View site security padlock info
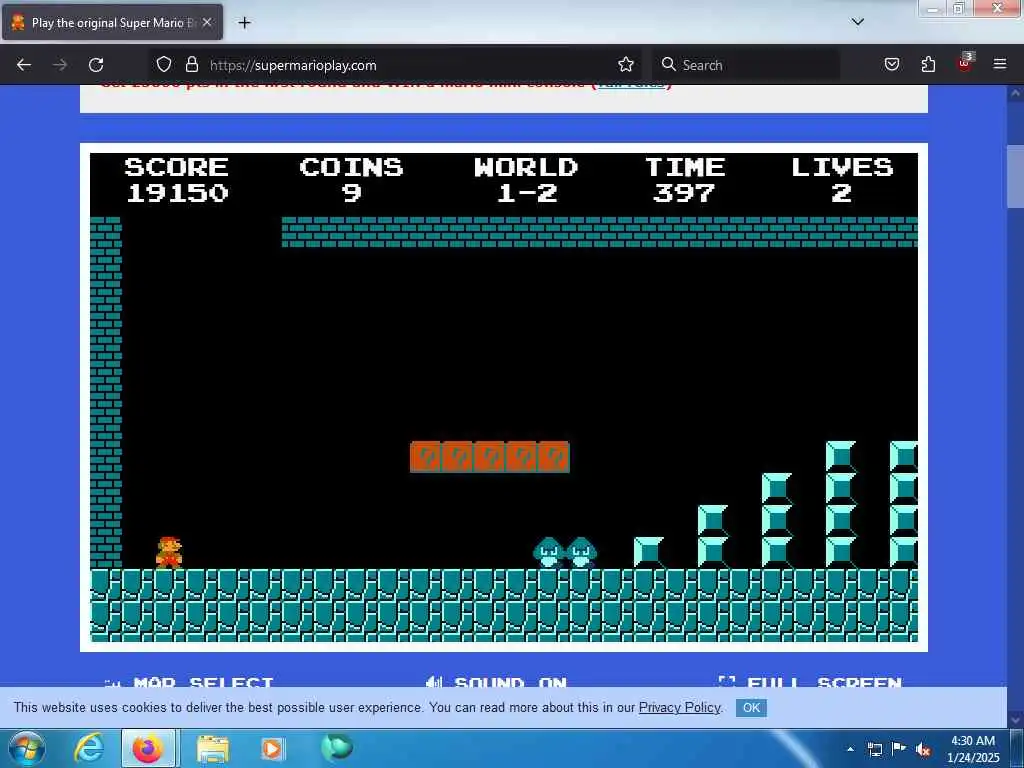1024x768 pixels. tap(191, 65)
